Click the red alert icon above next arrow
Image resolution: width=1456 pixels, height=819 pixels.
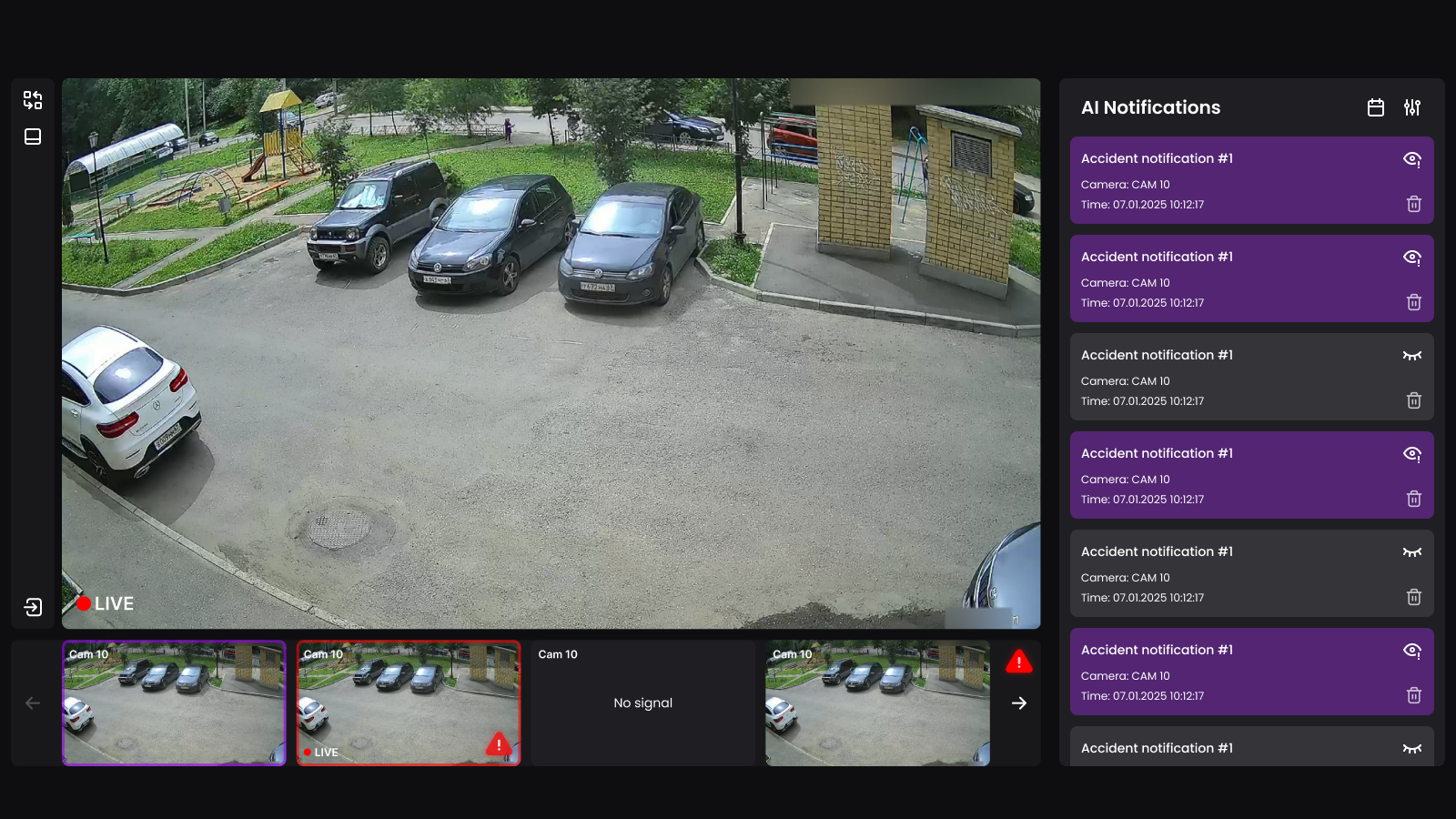[x=1018, y=662]
